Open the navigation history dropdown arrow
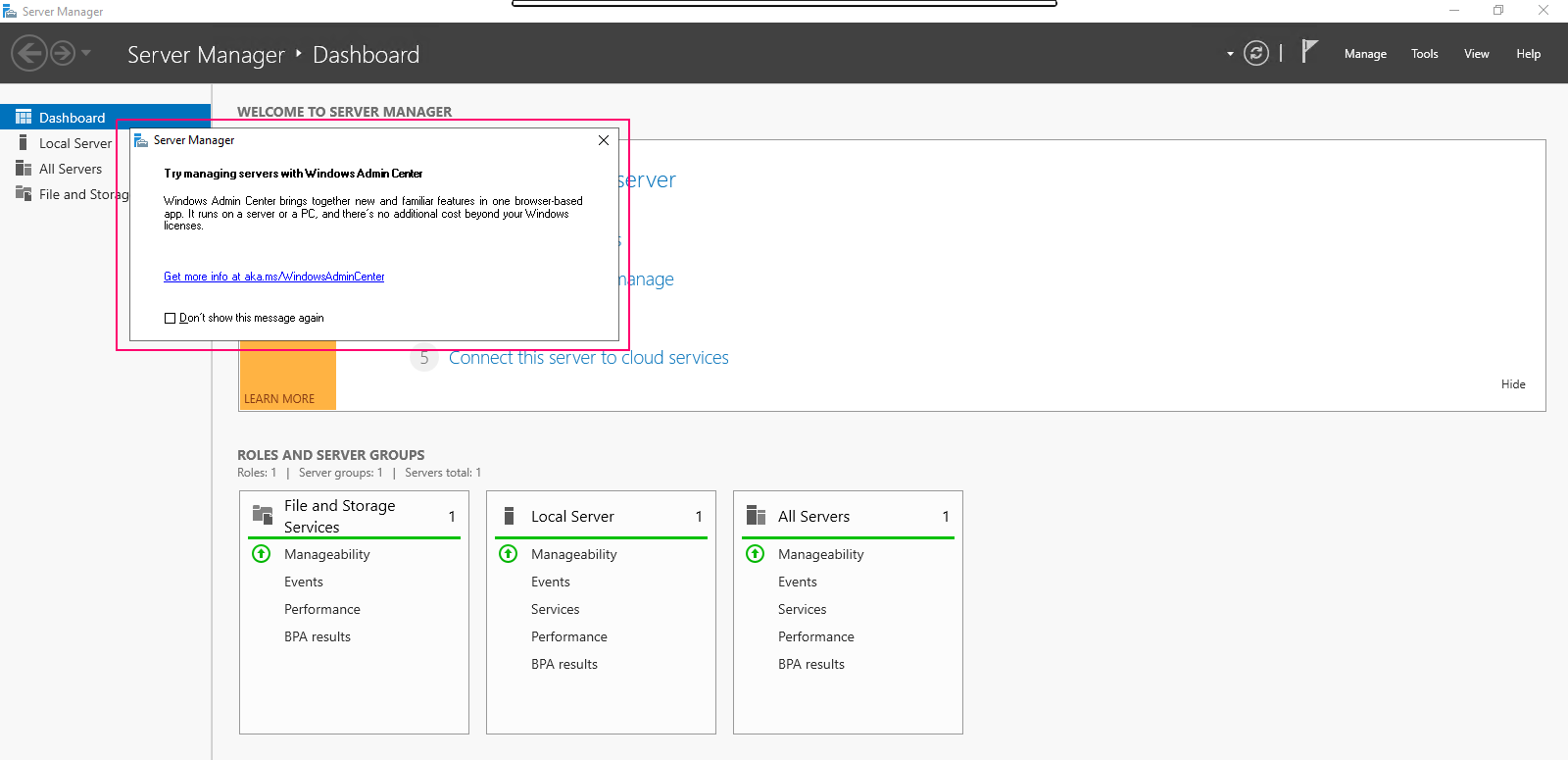Screen dimensions: 1568x760 [x=86, y=53]
